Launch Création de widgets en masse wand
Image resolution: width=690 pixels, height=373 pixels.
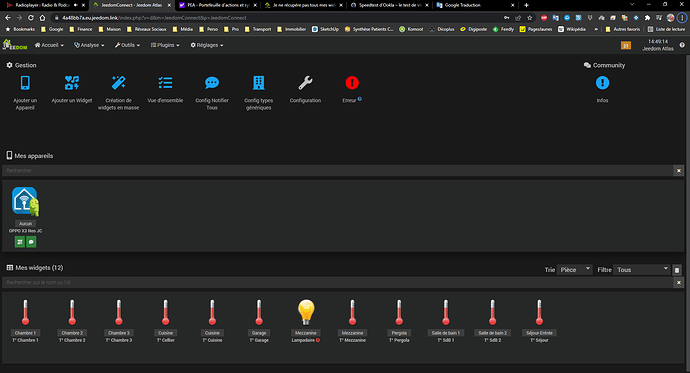[x=118, y=83]
